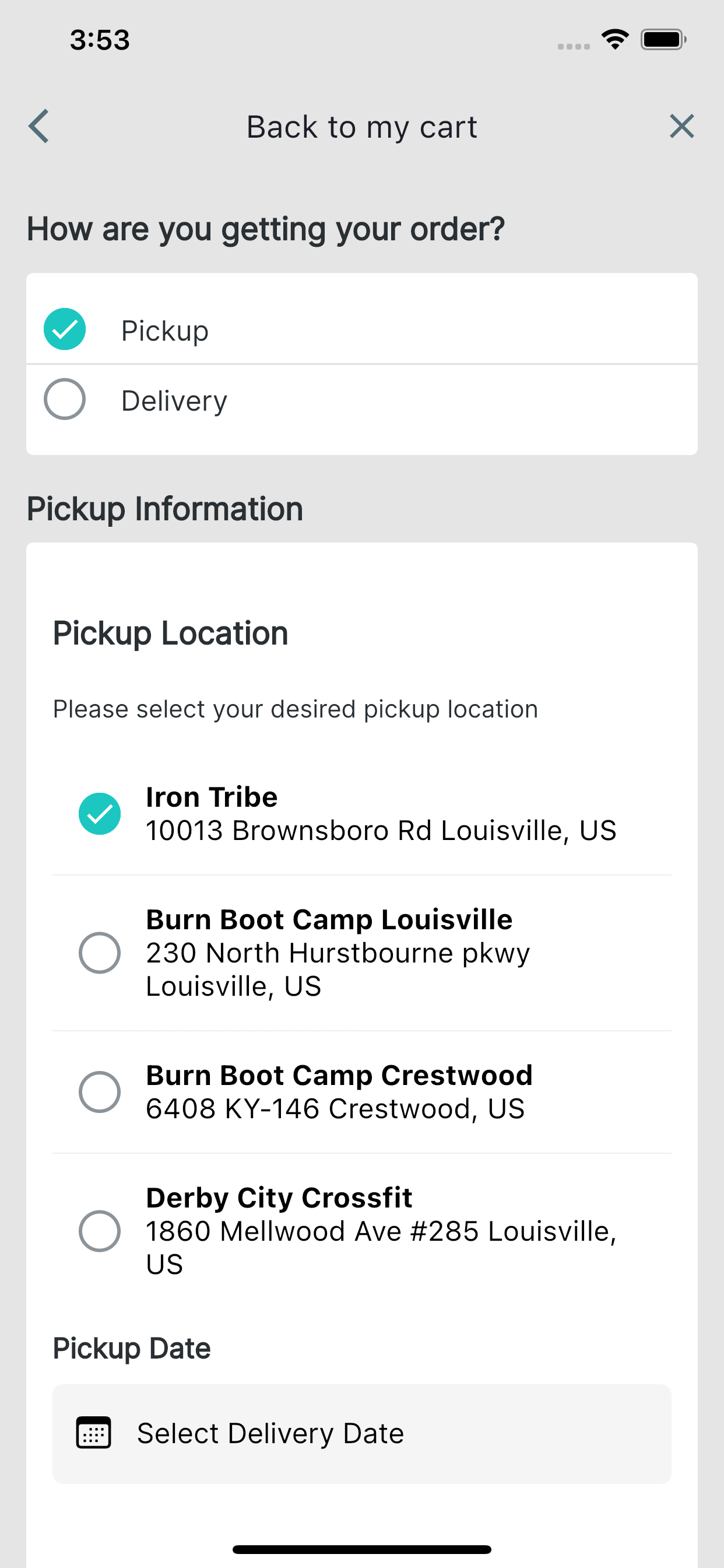Select the Pickup radio option
The image size is (724, 1568).
pos(65,330)
